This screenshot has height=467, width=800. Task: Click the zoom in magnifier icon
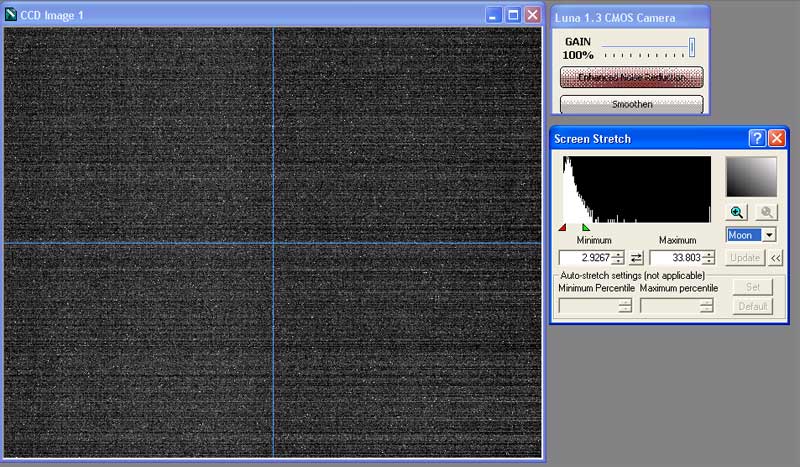pos(737,212)
